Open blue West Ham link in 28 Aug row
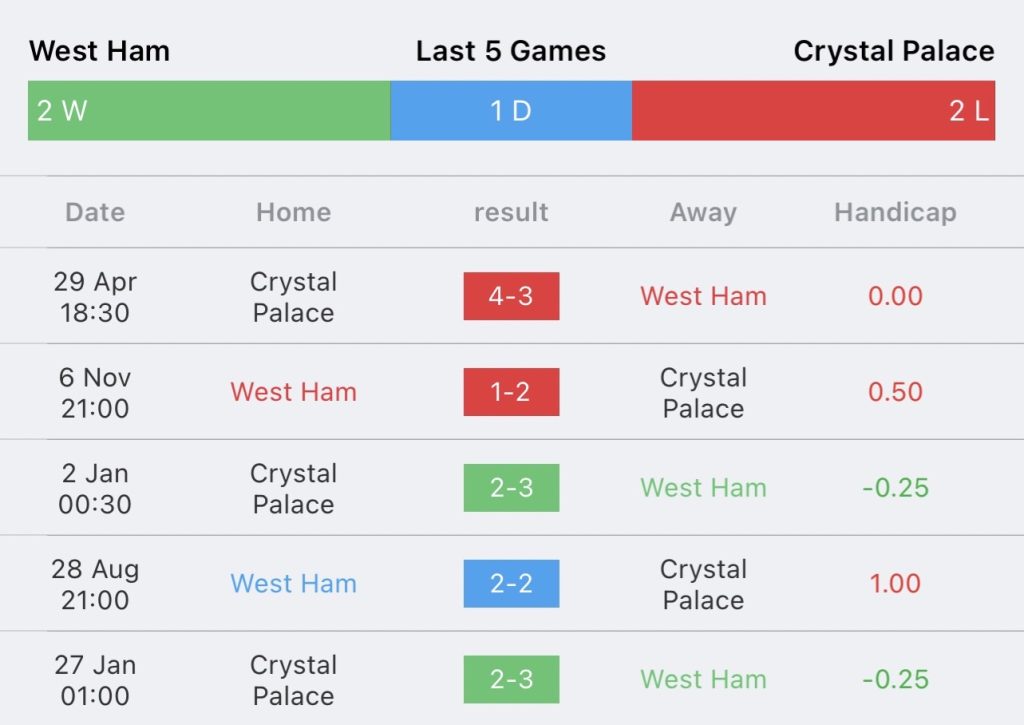This screenshot has width=1024, height=725. [x=293, y=584]
